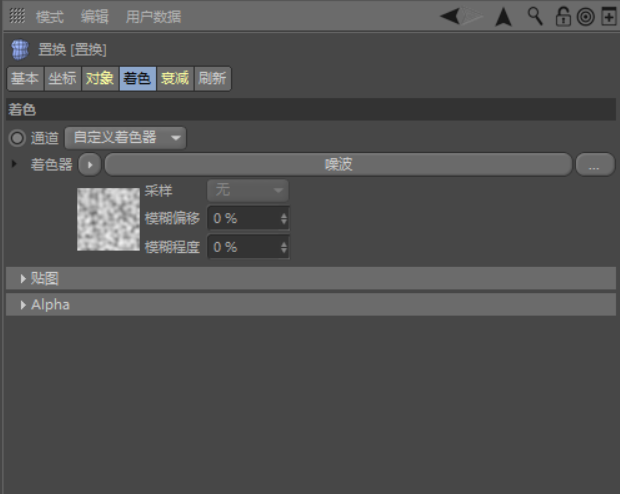
Task: Click the 置换 displacer object icon
Action: (x=19, y=50)
